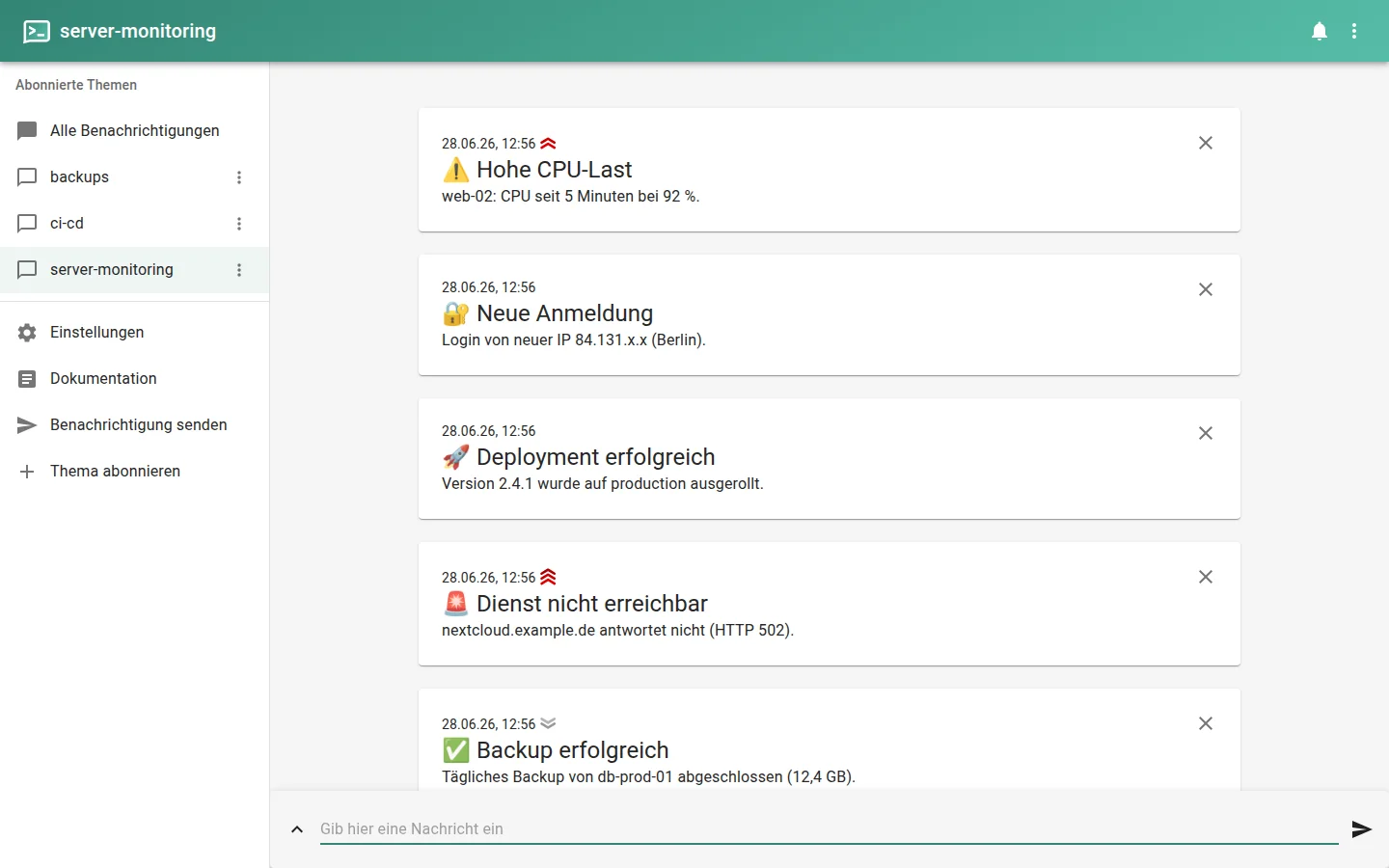
Task: Click the Dokumentation page icon
Action: tap(27, 379)
